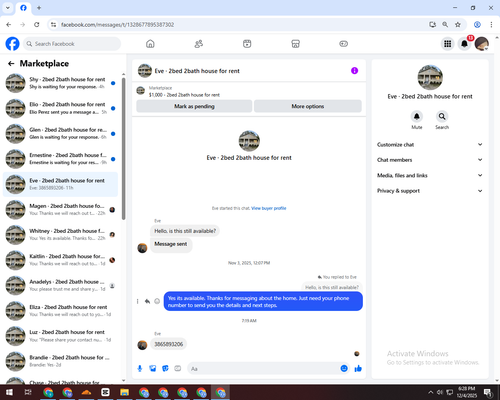Expand Customize chat section

click(x=430, y=144)
